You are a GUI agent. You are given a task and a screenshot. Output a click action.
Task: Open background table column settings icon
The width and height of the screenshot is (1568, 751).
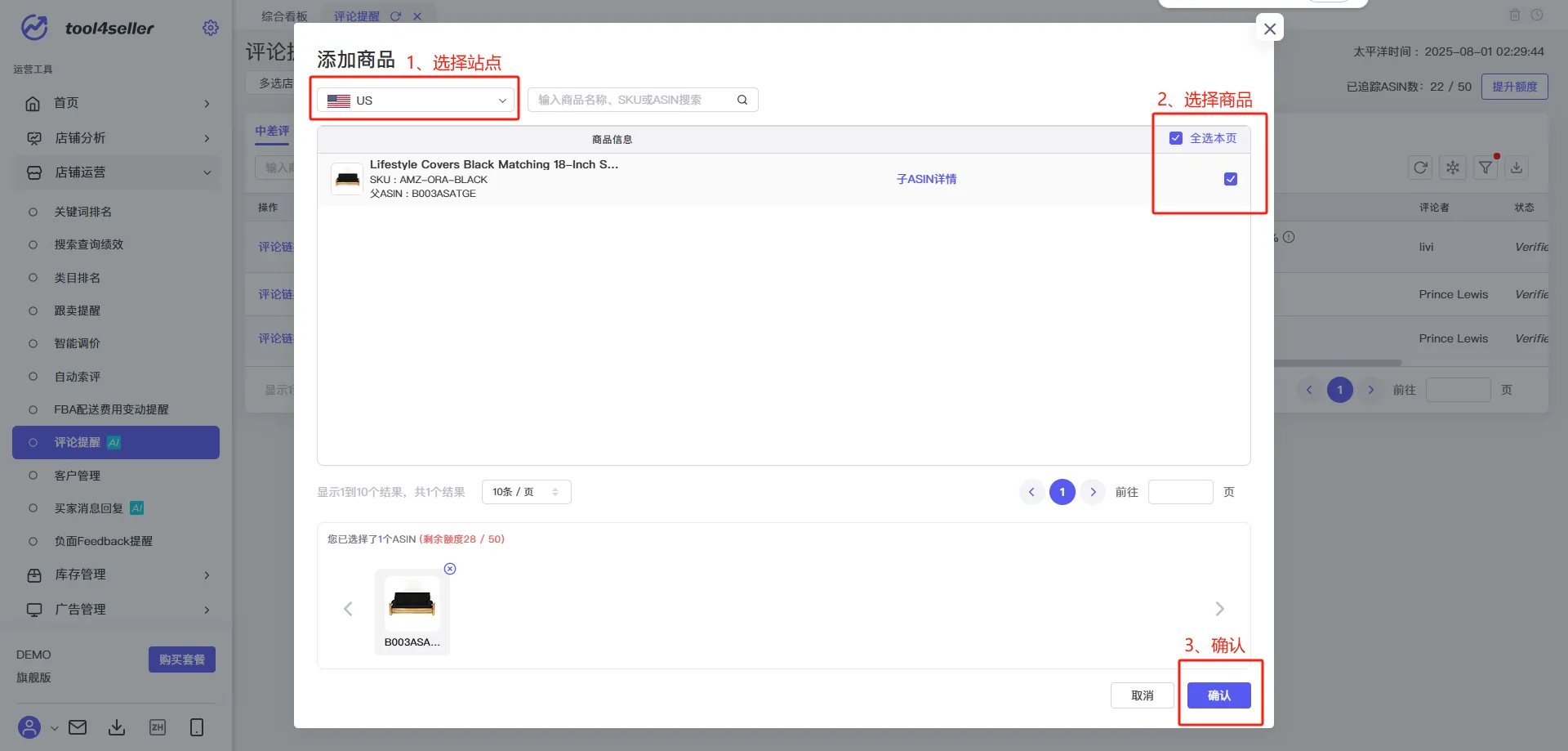pyautogui.click(x=1453, y=168)
